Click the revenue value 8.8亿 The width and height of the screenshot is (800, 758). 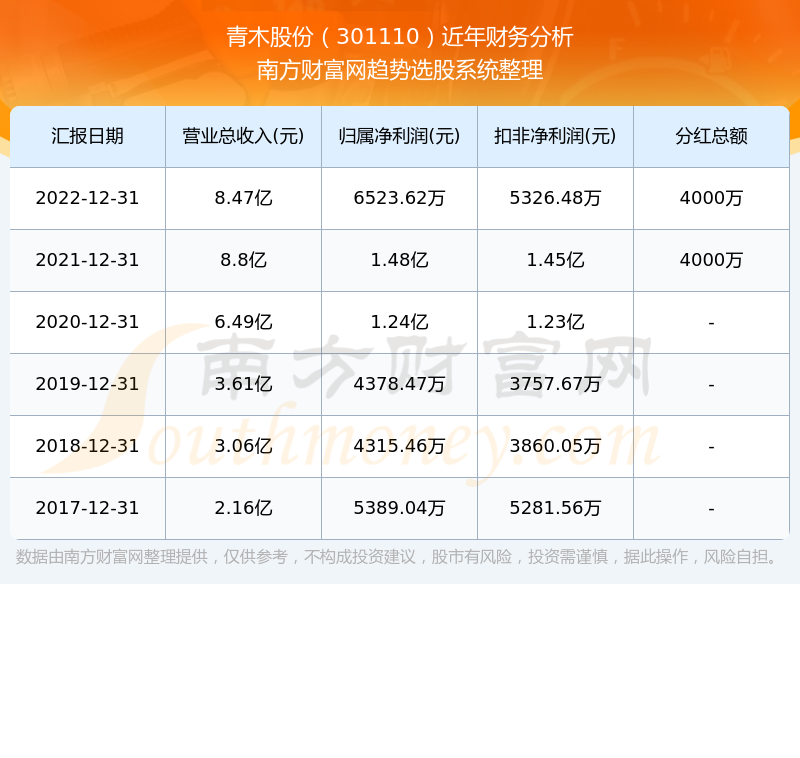(243, 261)
